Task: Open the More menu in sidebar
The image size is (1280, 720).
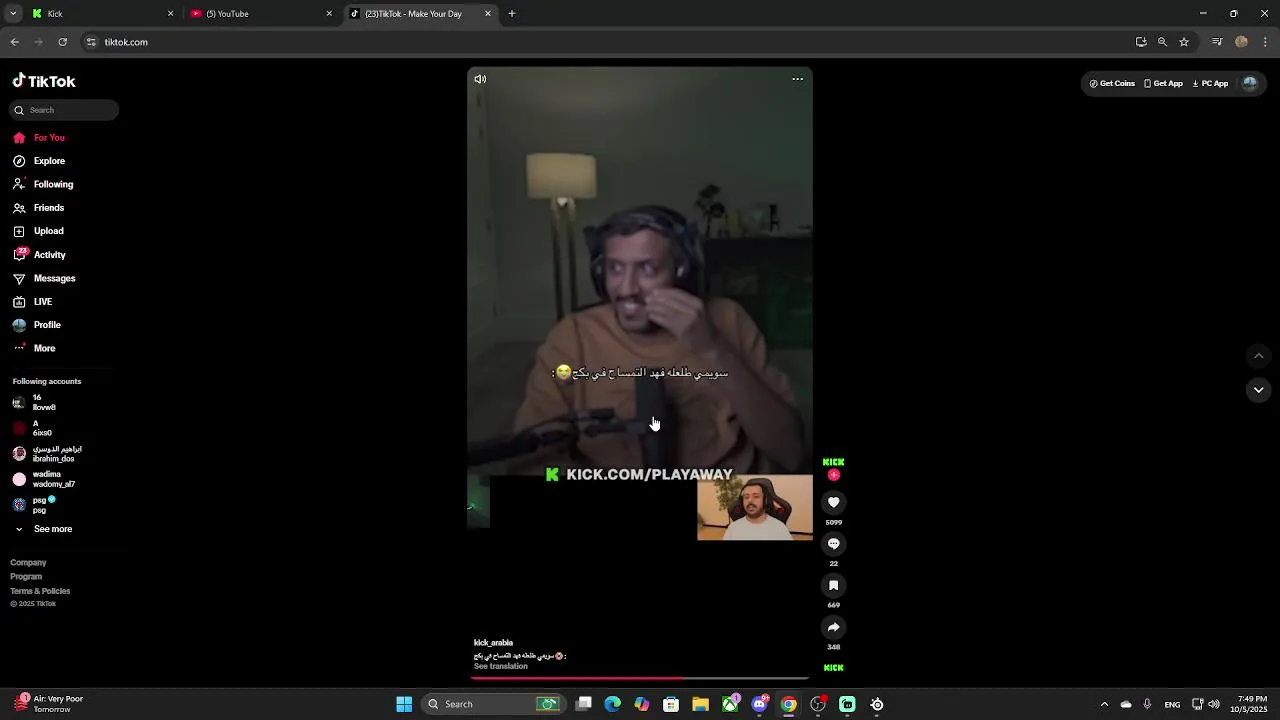Action: (34, 348)
